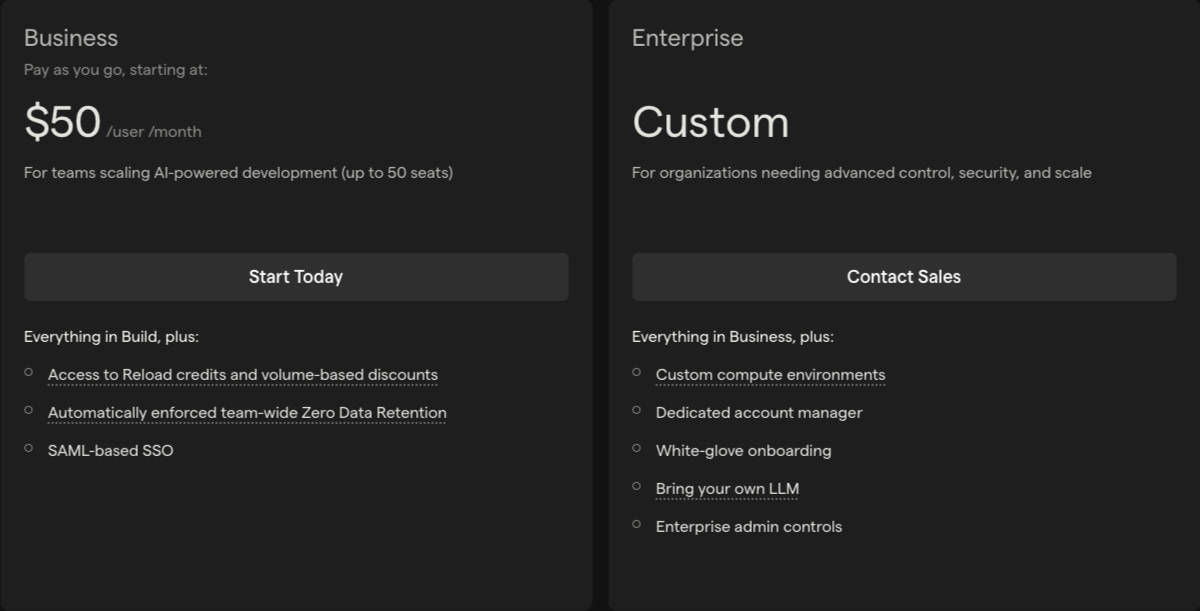Select Enterprise admin controls text
The height and width of the screenshot is (611, 1200).
tap(749, 527)
